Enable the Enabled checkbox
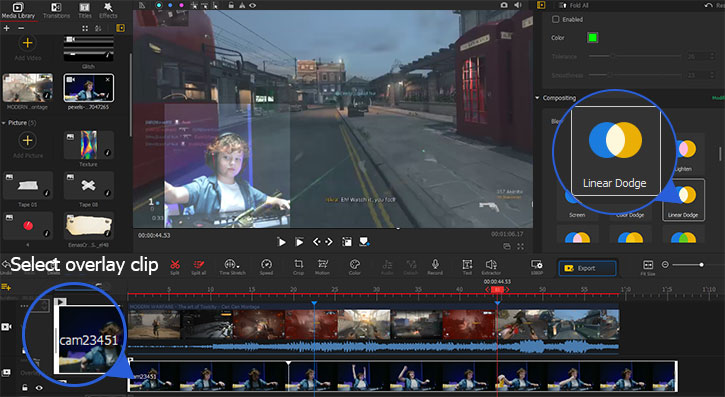 (x=556, y=19)
